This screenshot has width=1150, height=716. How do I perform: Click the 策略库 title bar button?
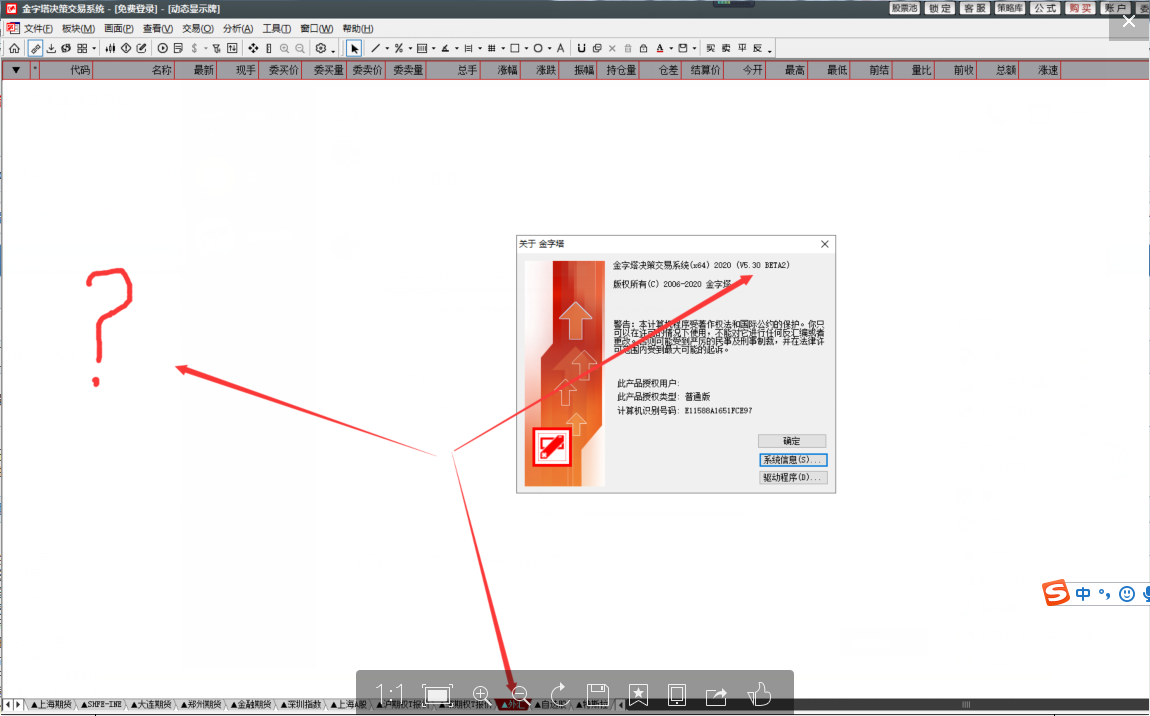click(x=1010, y=8)
